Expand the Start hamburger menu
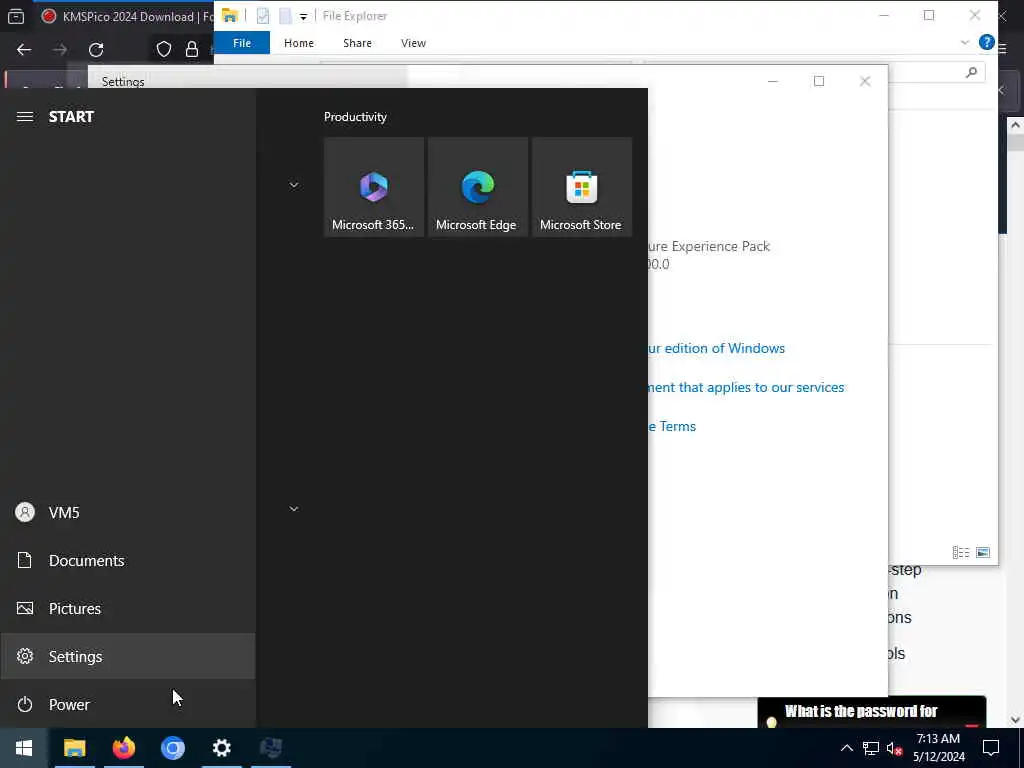The height and width of the screenshot is (768, 1024). click(x=25, y=116)
